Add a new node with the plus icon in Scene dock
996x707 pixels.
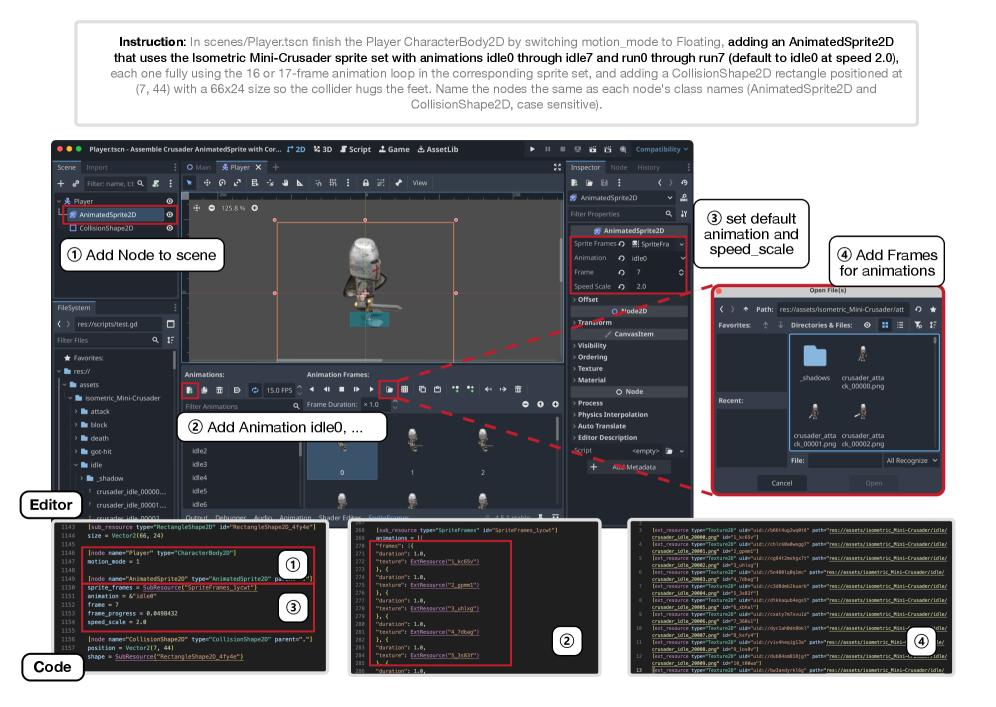tap(61, 184)
